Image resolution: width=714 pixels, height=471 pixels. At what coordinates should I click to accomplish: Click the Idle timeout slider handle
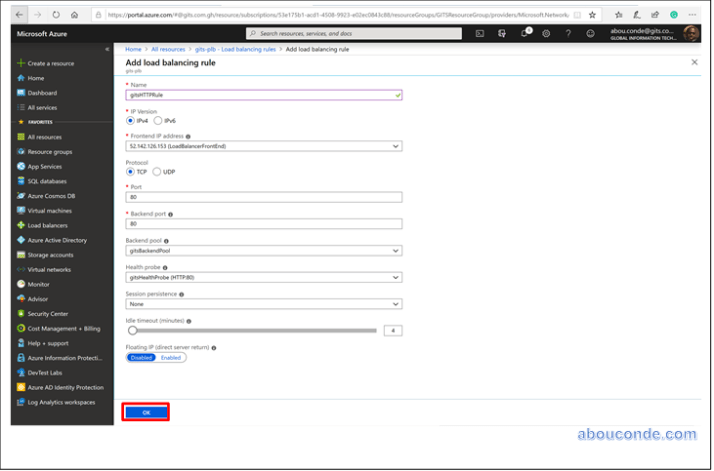pos(132,330)
